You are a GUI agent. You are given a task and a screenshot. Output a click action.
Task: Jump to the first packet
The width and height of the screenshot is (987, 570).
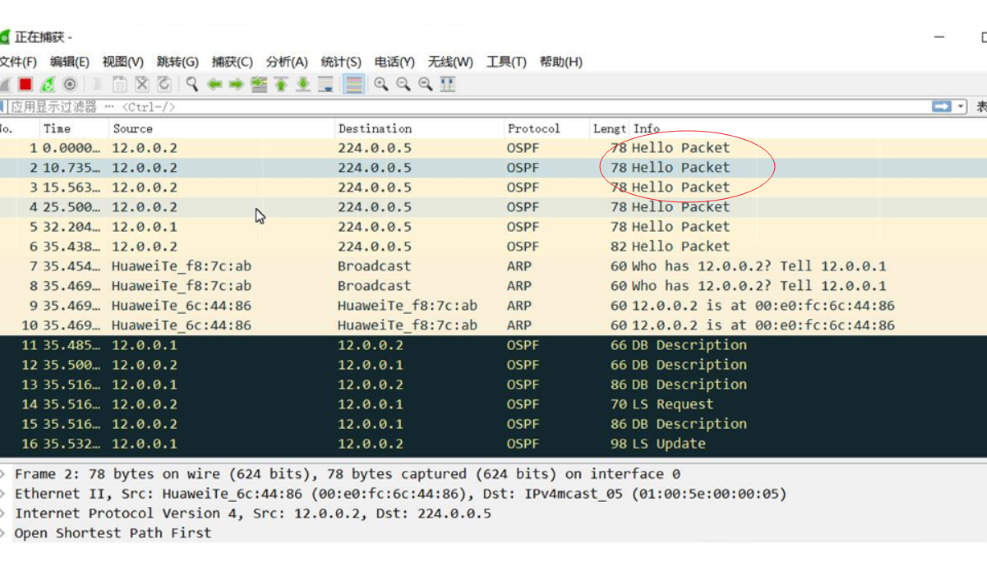point(281,85)
